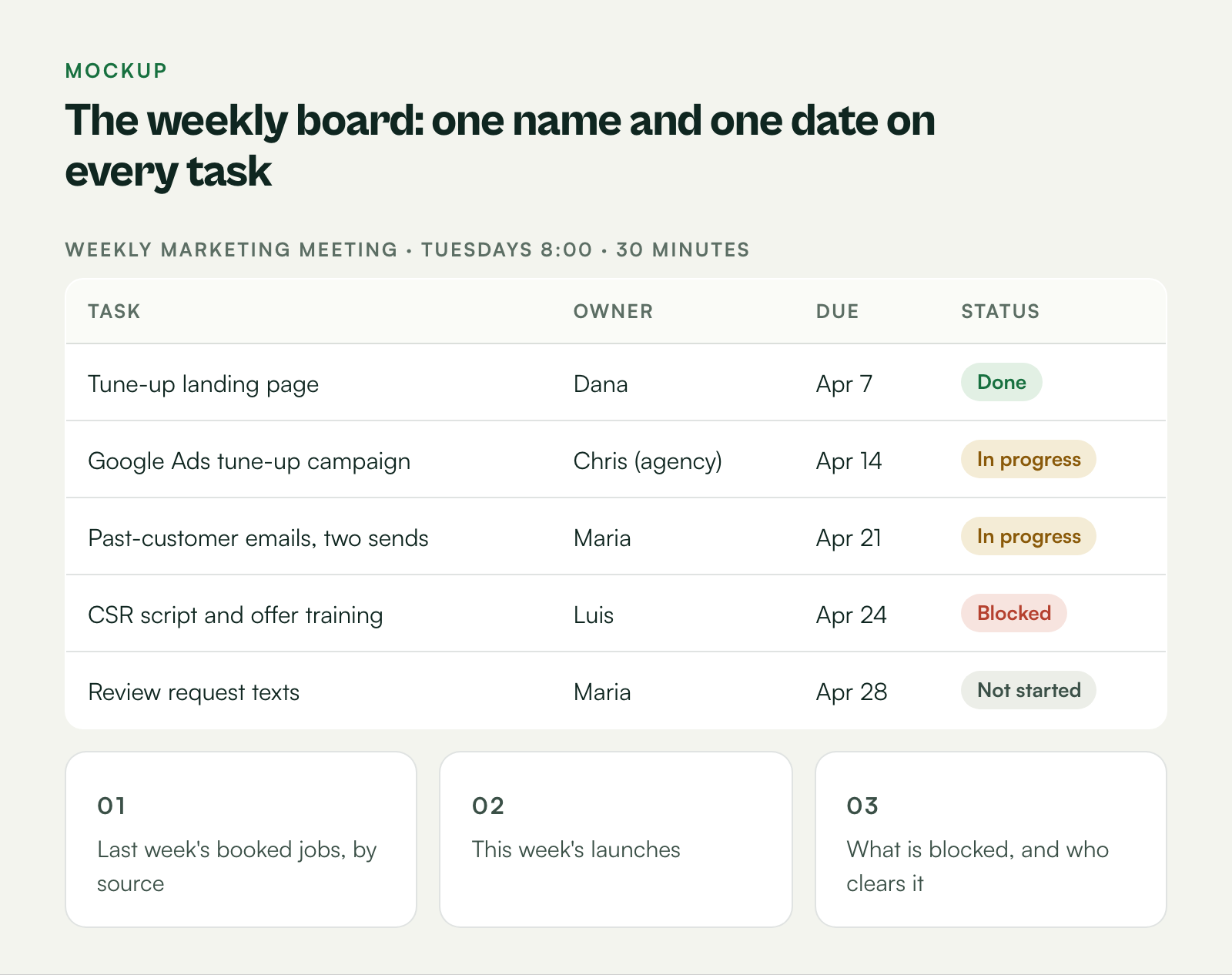This screenshot has height=975, width=1232.
Task: Click the 'Weekly marketing meeting' subtitle line
Action: pos(407,250)
